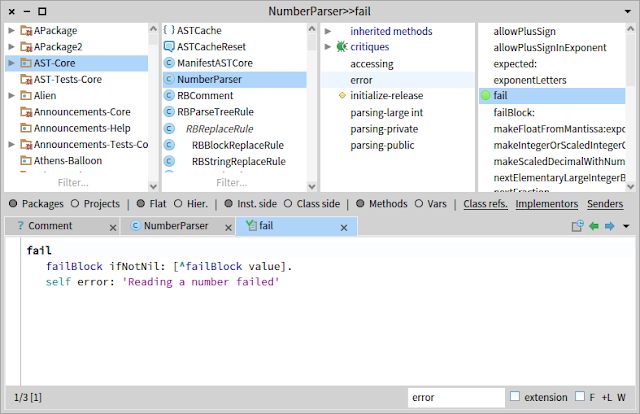Click the +L status bar indicator

click(x=607, y=397)
